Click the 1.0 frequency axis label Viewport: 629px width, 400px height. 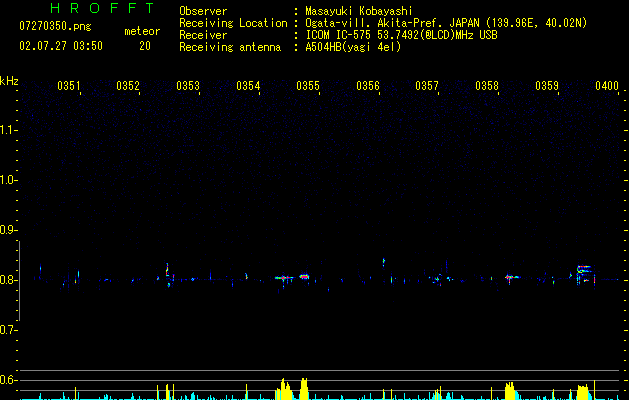click(8, 180)
